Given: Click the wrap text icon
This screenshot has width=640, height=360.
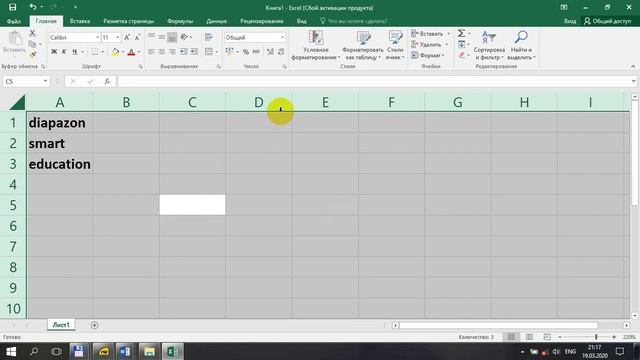Looking at the screenshot, I should pyautogui.click(x=209, y=37).
